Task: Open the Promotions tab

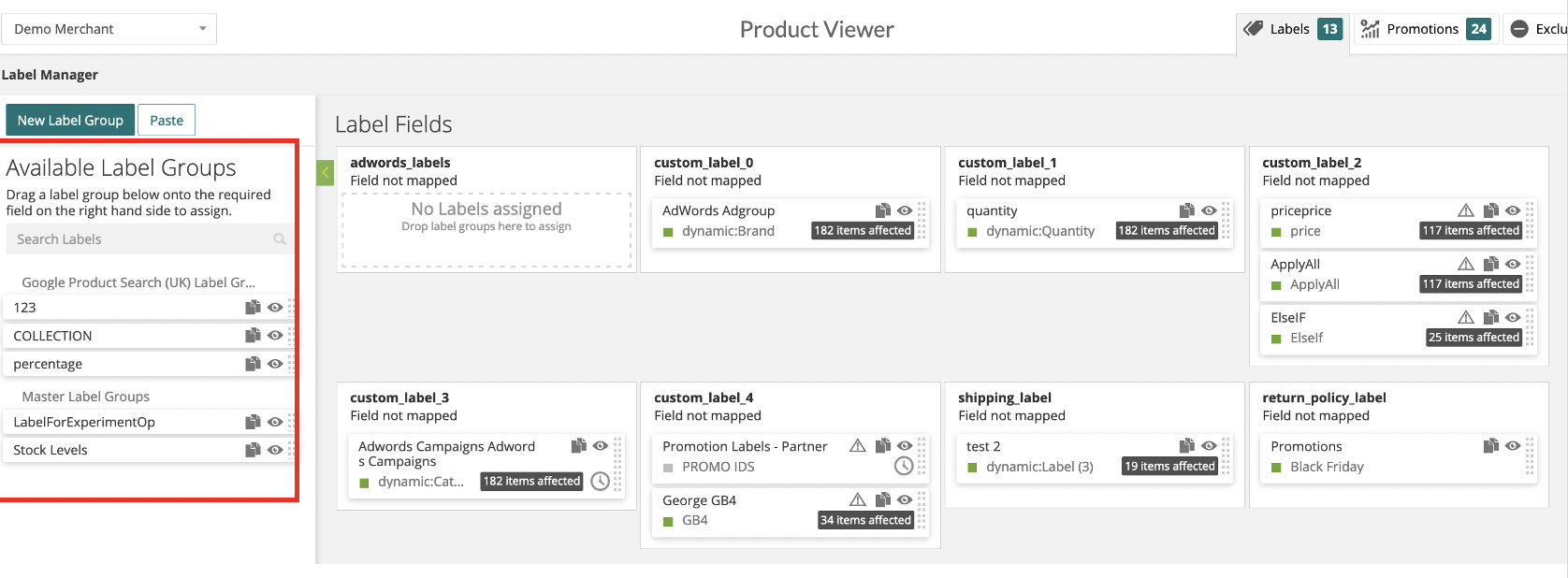Action: [1426, 29]
